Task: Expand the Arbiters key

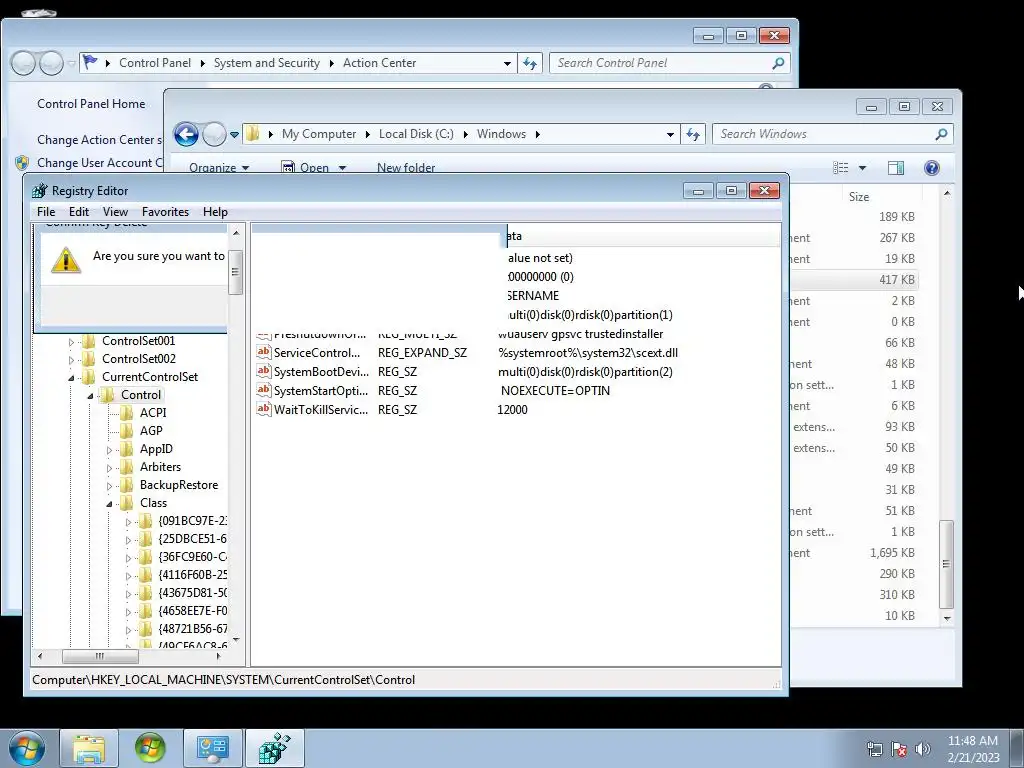Action: click(109, 468)
